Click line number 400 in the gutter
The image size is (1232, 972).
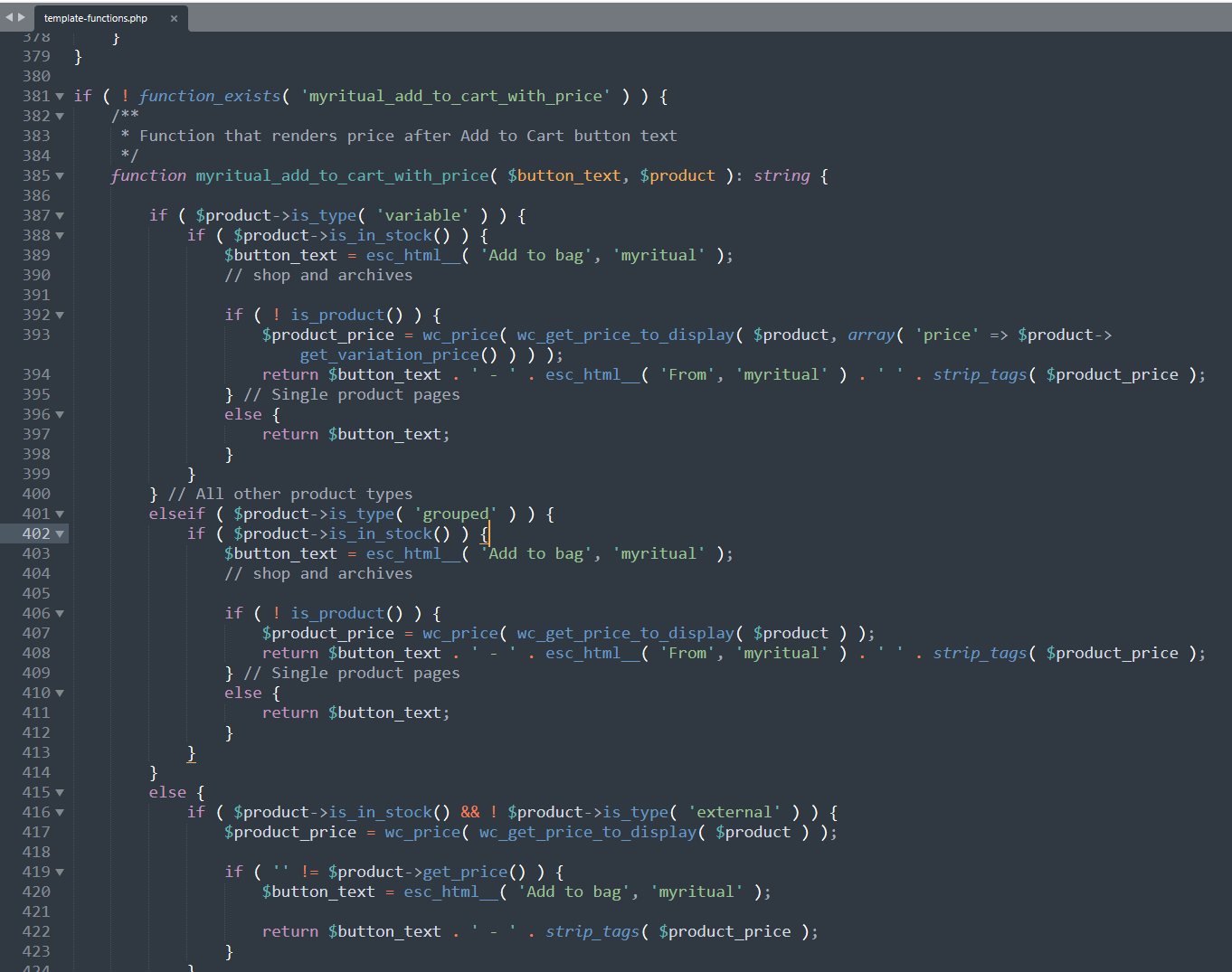[x=36, y=494]
